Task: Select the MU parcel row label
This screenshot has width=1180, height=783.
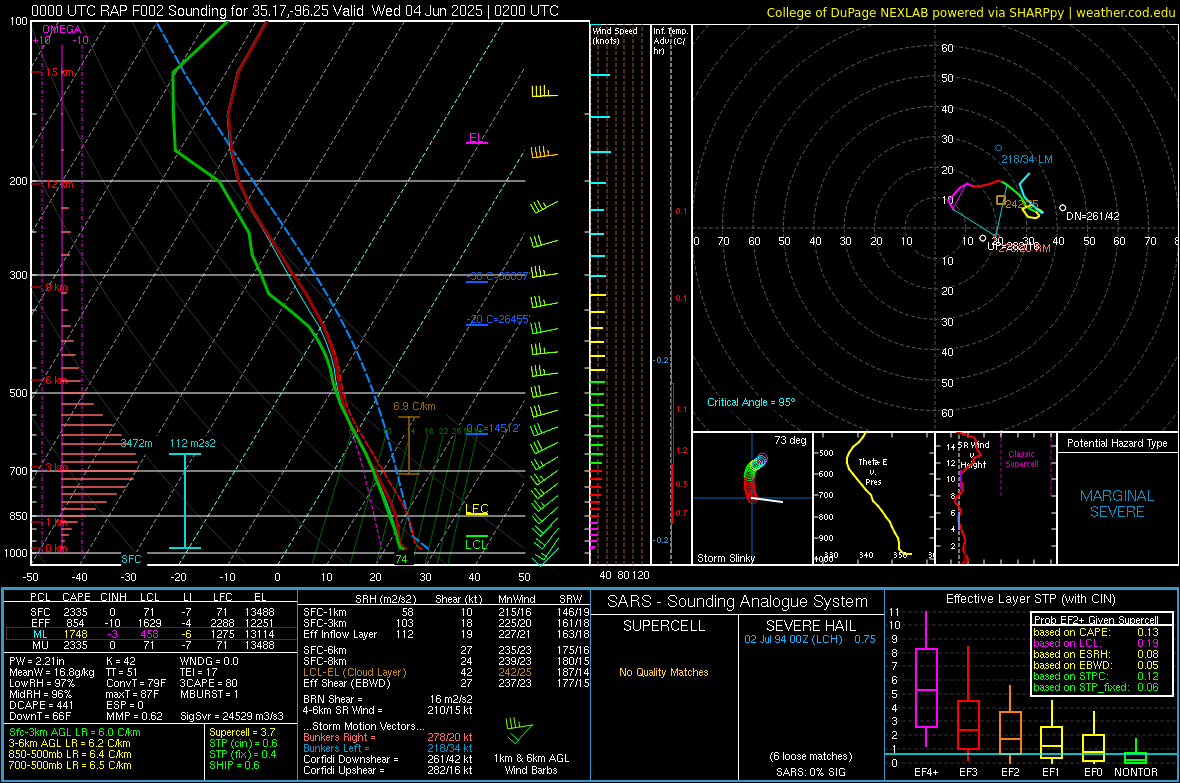Action: point(40,645)
